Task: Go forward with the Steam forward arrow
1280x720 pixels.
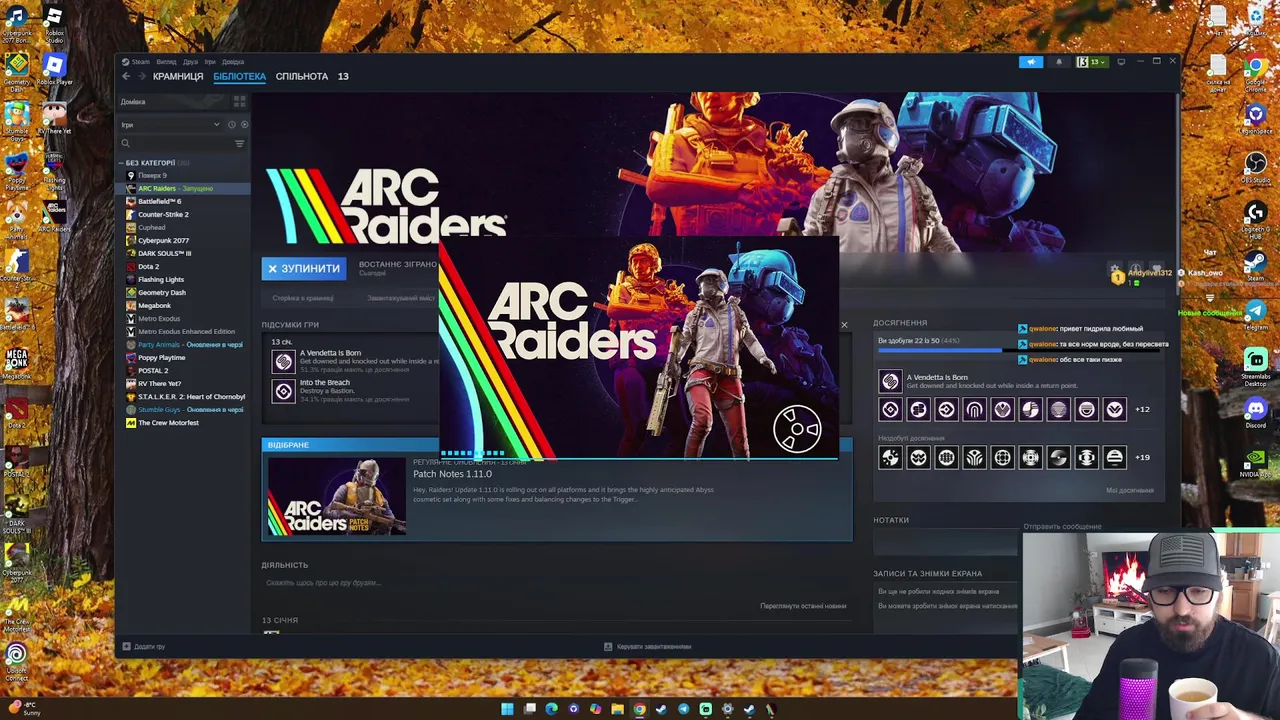Action: [141, 76]
